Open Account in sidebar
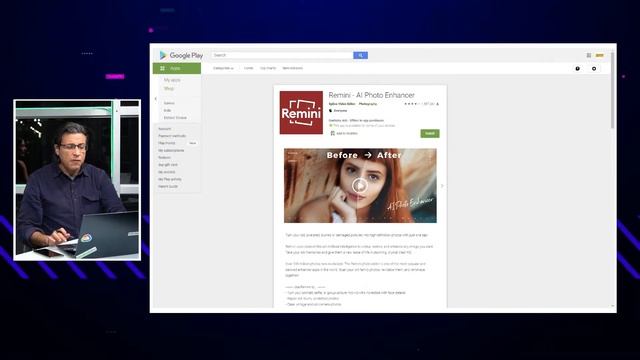 (164, 129)
